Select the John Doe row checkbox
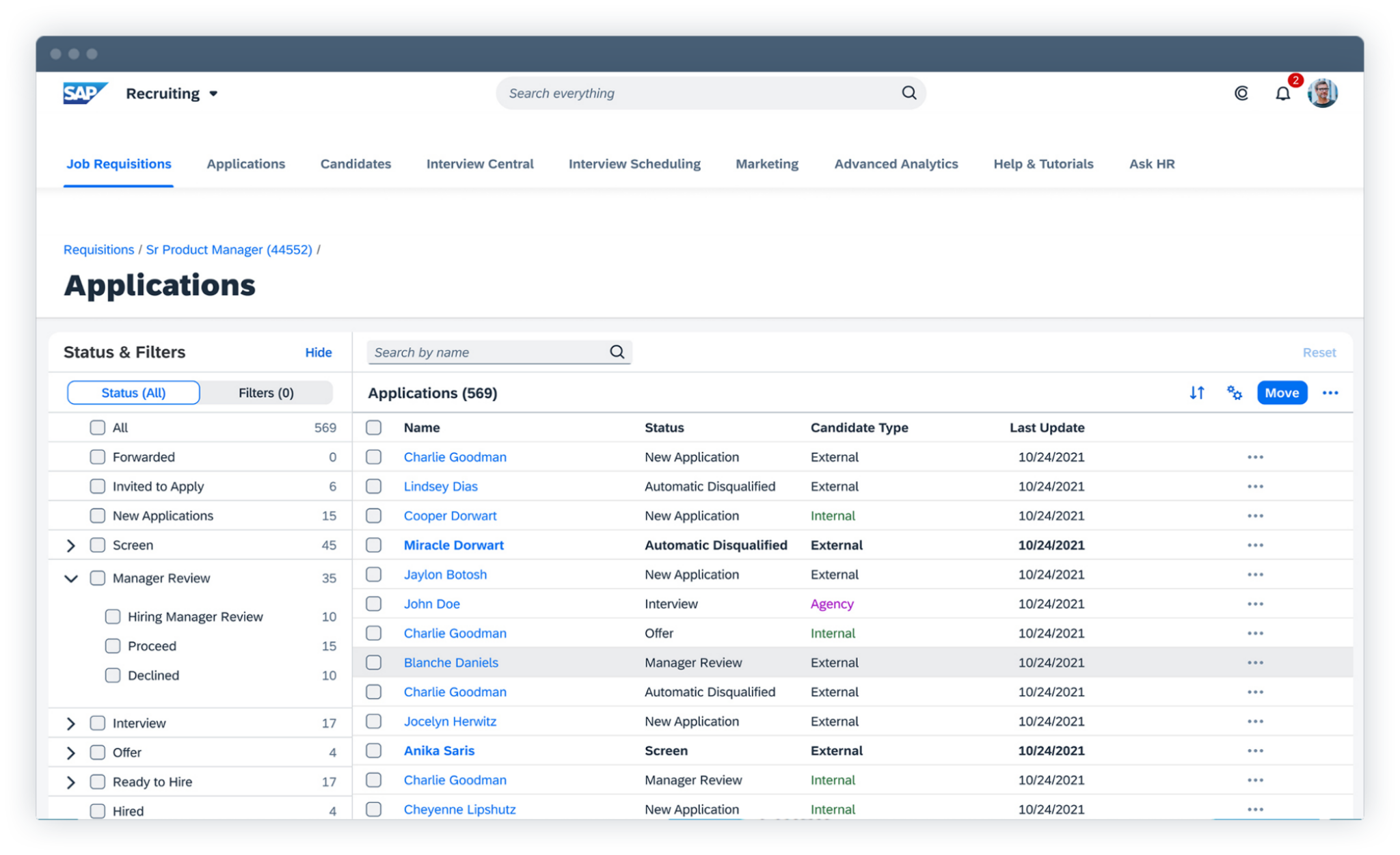The height and width of the screenshot is (855, 1400). [x=373, y=604]
